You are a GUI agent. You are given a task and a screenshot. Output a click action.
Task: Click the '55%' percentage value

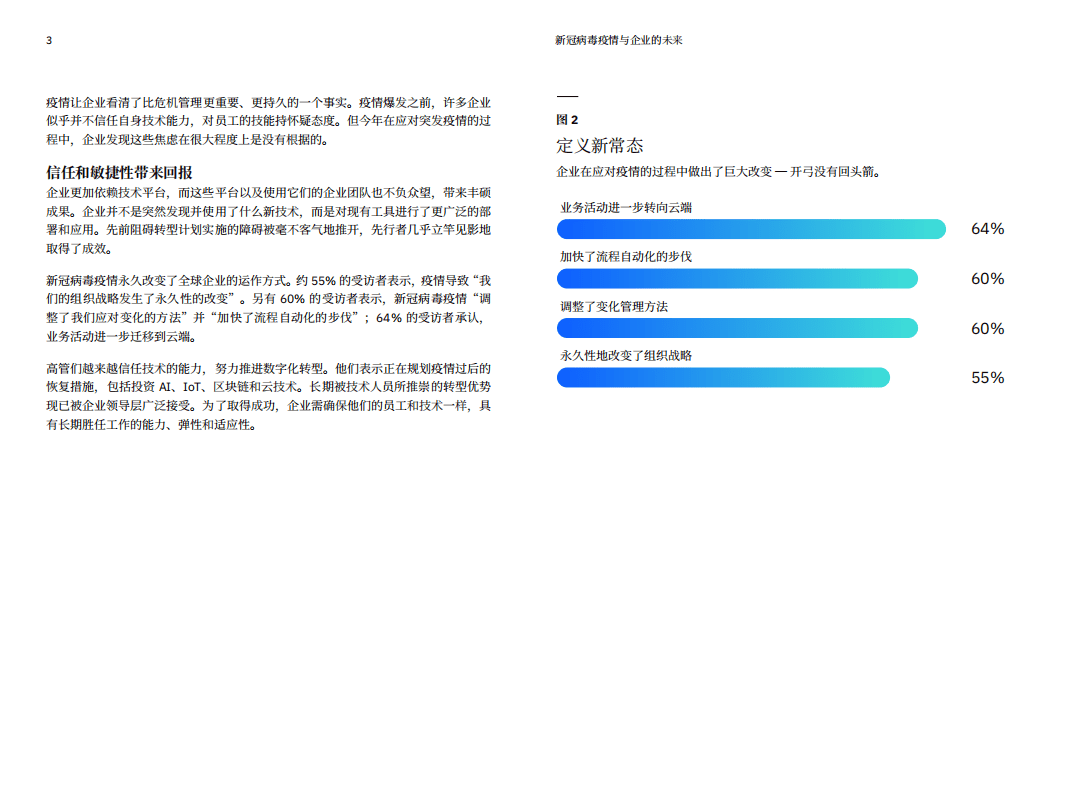click(x=986, y=378)
